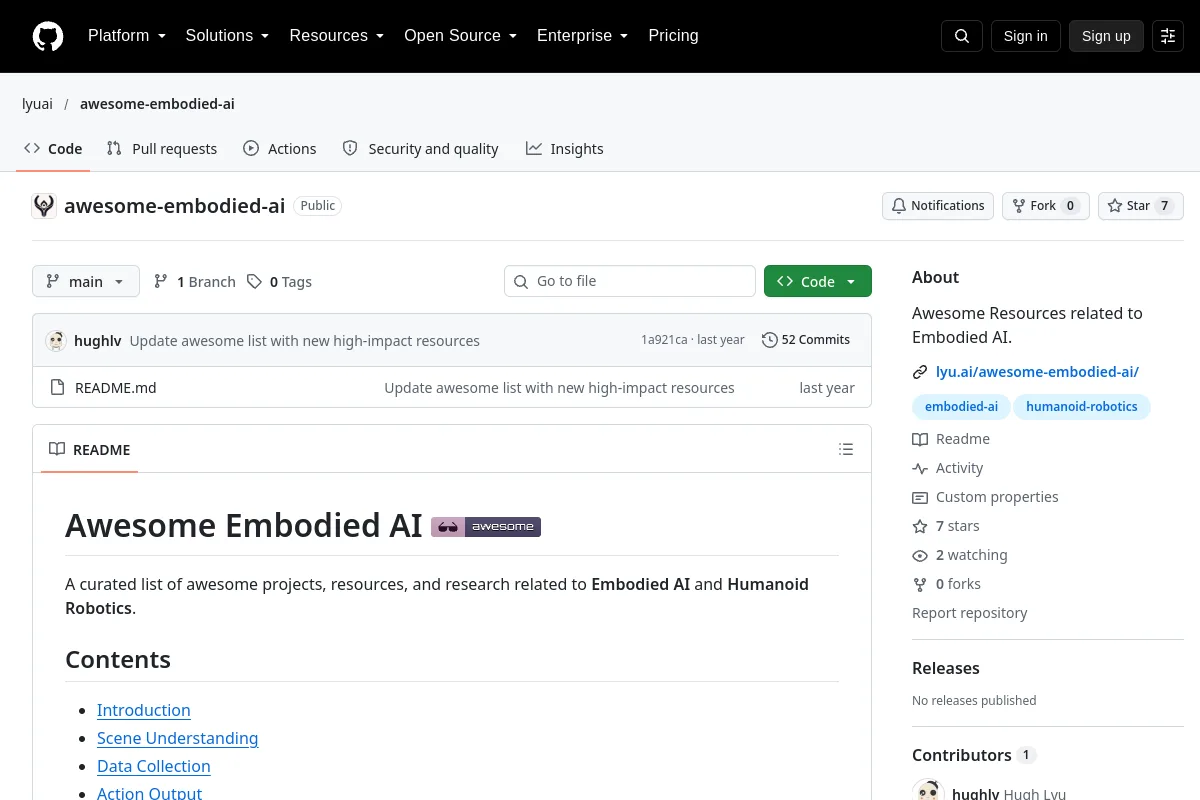Click the note icon beside Custom properties
The height and width of the screenshot is (800, 1200).
tap(920, 497)
